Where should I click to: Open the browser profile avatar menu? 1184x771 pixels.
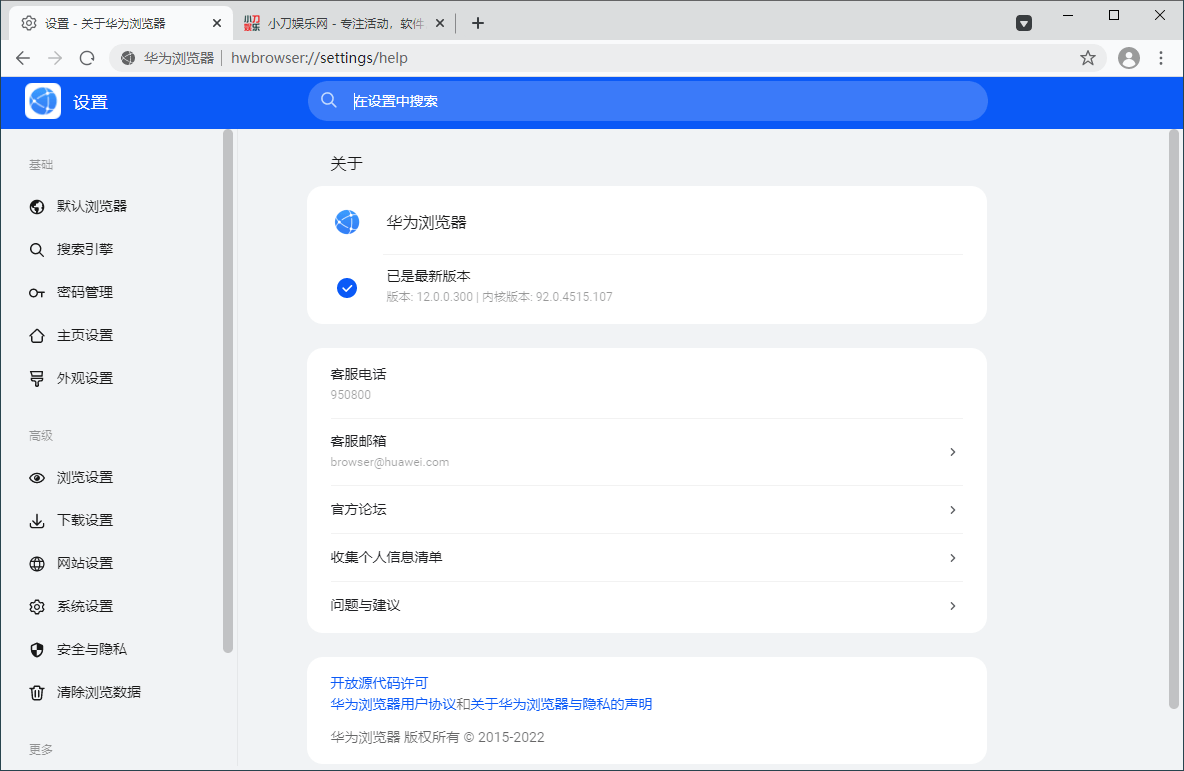(1128, 58)
